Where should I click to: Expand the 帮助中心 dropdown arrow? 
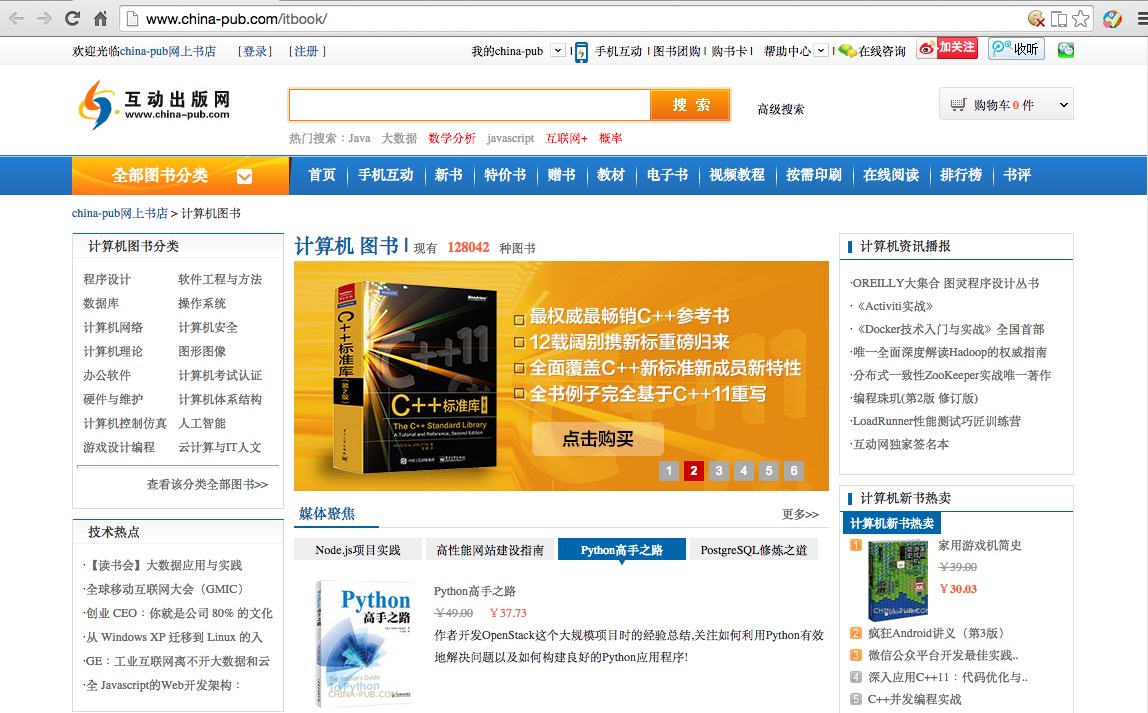821,51
